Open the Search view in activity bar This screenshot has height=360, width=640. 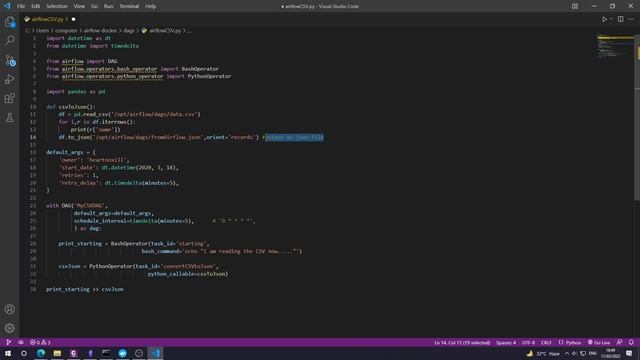pos(9,40)
